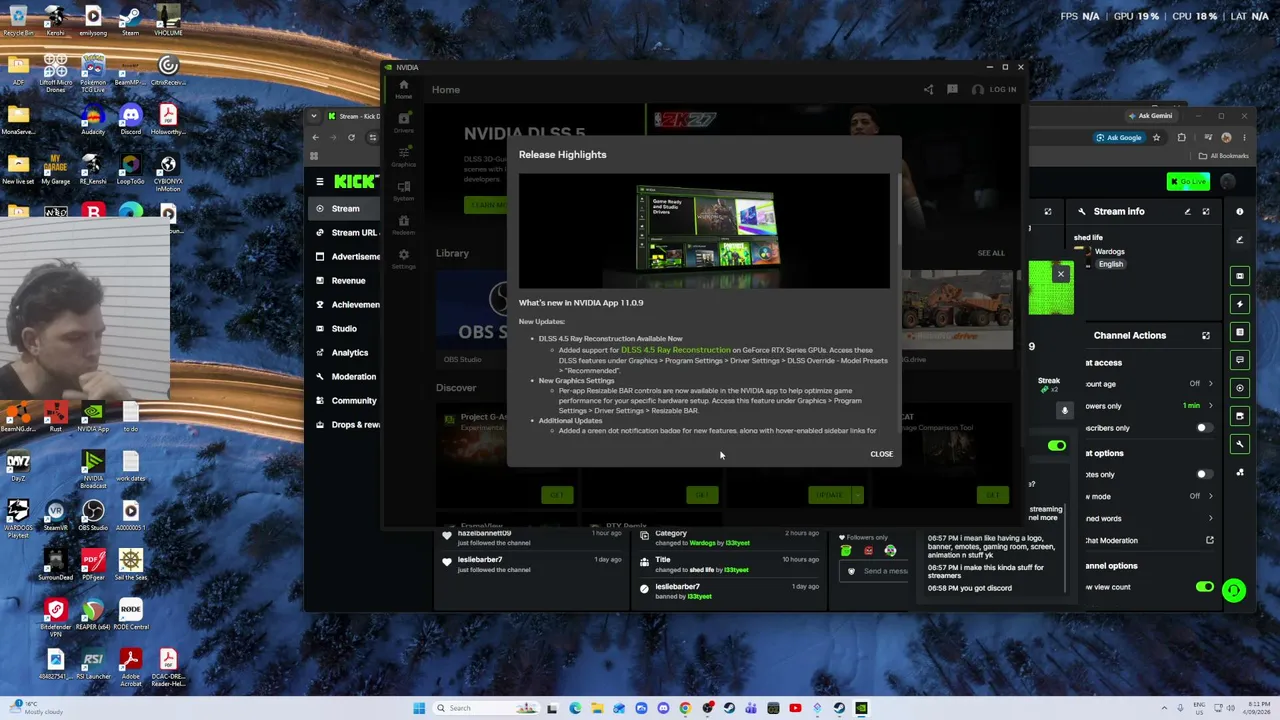
Task: Close the Release Highlights dialog
Action: pos(881,454)
